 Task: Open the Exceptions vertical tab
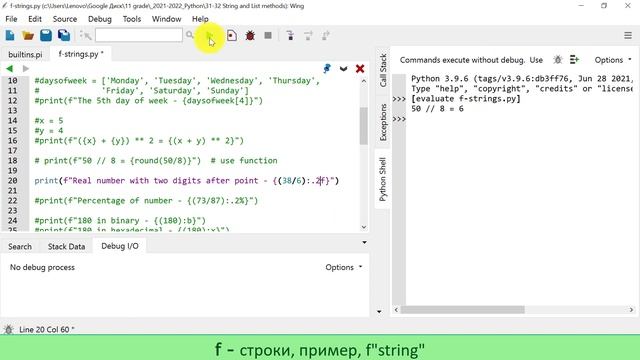click(383, 122)
